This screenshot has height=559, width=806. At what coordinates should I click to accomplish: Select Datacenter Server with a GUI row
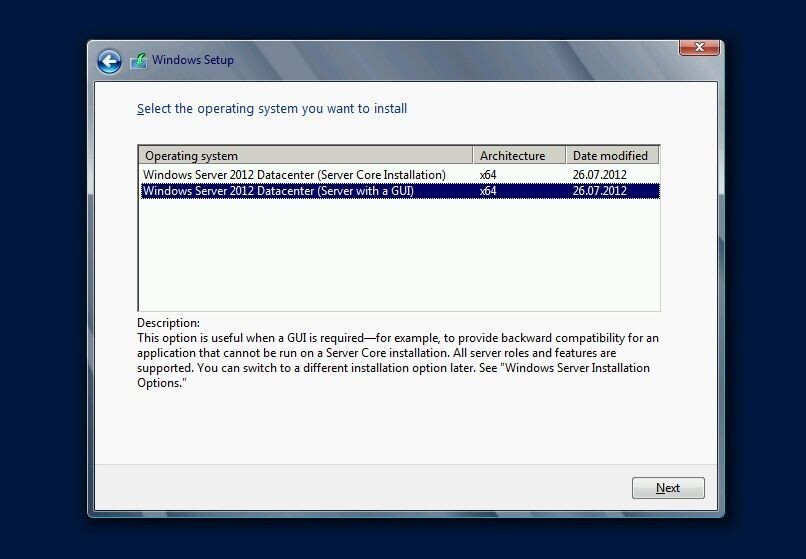400,191
